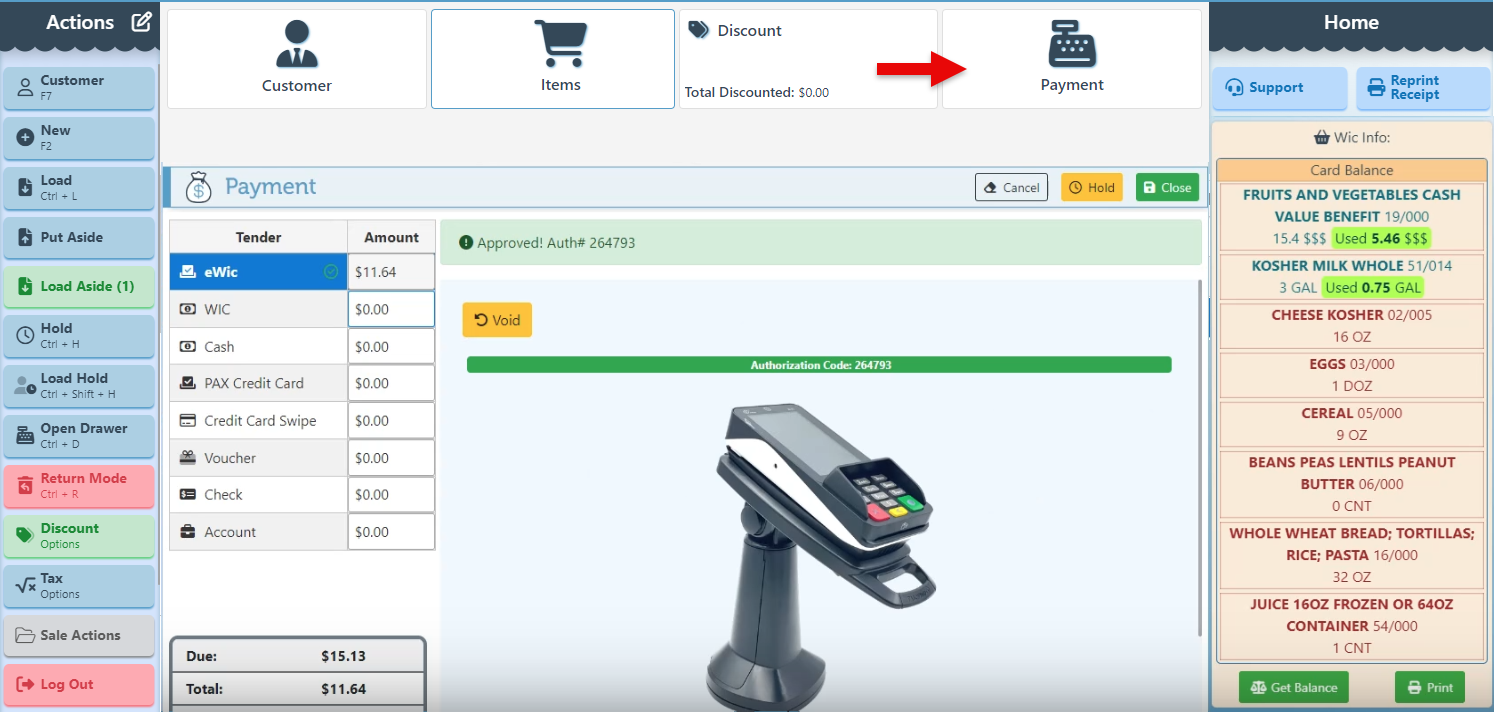Switch to the Items cart tab
Image resolution: width=1495 pixels, height=712 pixels.
coord(553,59)
